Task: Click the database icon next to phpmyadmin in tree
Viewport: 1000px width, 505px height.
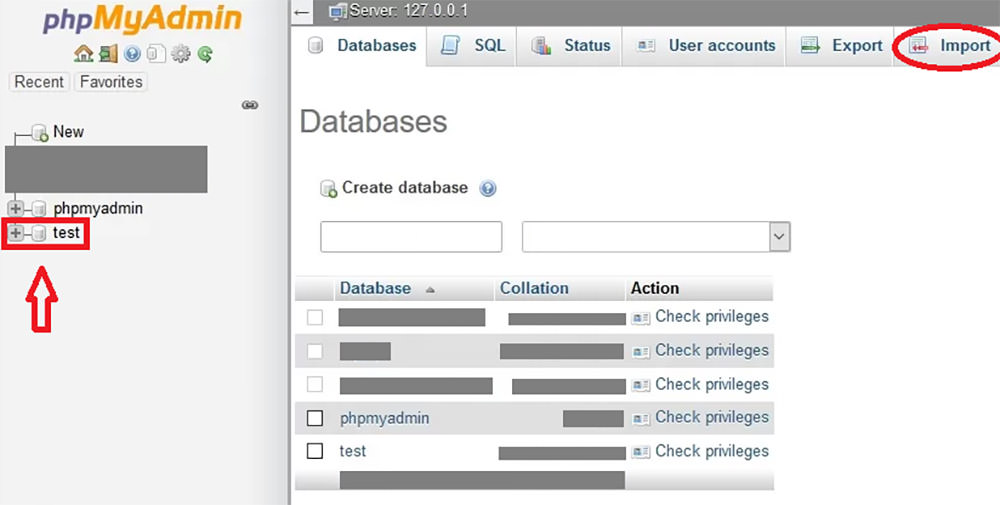Action: coord(39,209)
